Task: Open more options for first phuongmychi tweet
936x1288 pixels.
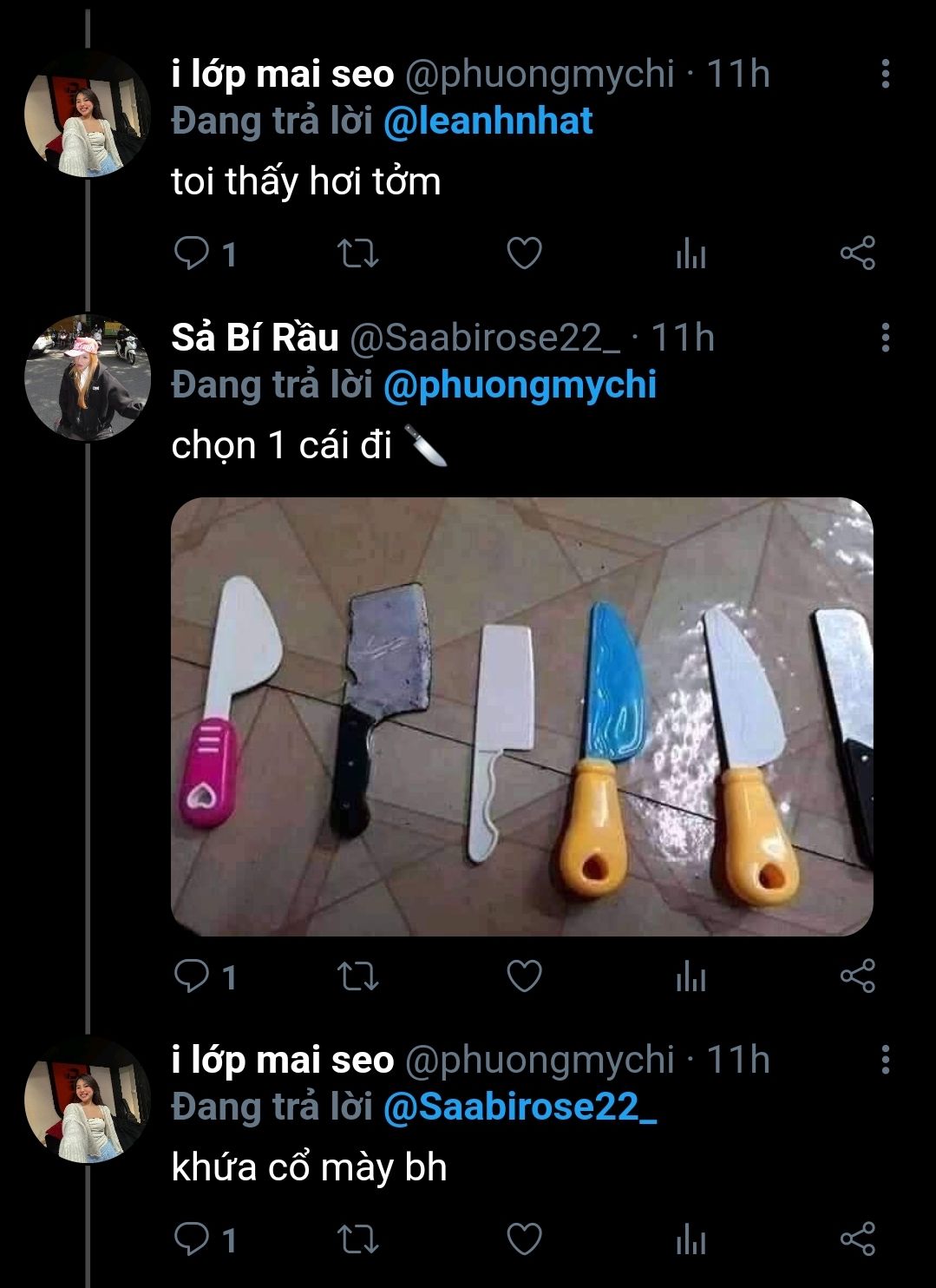Action: tap(885, 75)
